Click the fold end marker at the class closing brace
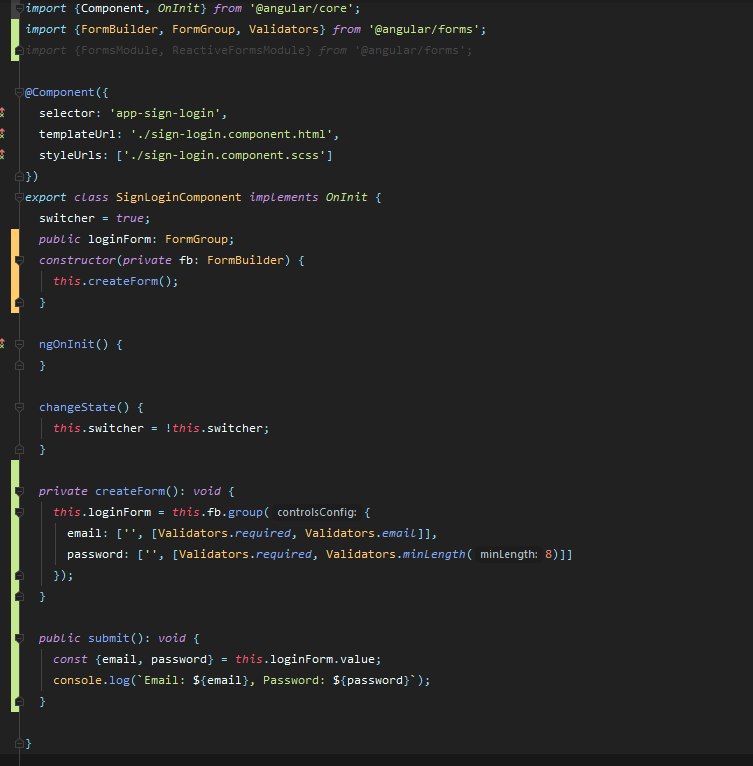This screenshot has width=753, height=766. [20, 744]
